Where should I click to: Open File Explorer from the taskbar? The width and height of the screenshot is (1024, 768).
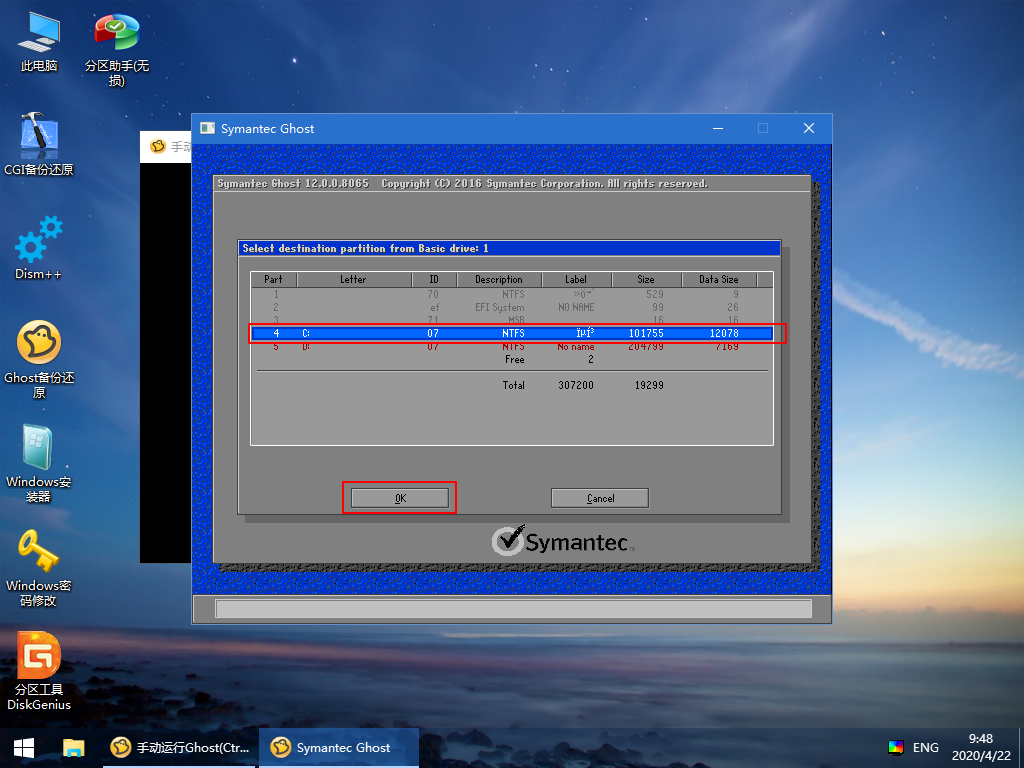pyautogui.click(x=73, y=748)
